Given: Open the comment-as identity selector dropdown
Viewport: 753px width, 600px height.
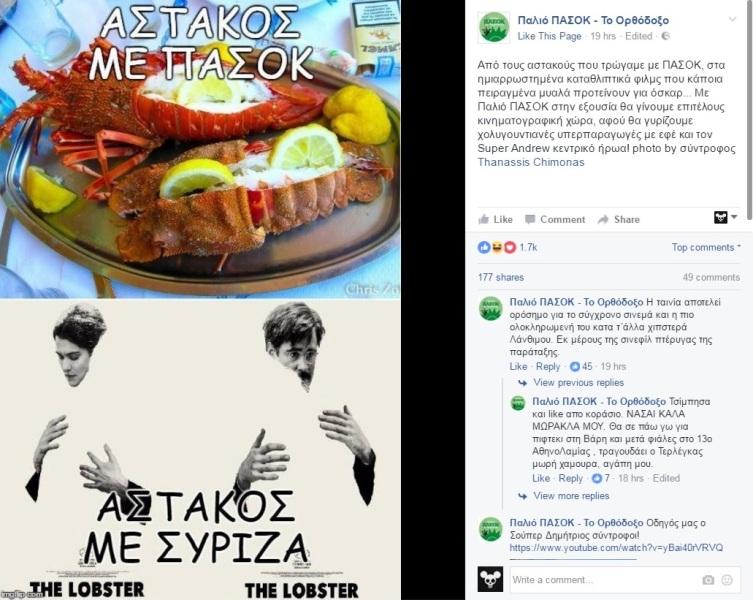Looking at the screenshot, I should (x=725, y=218).
